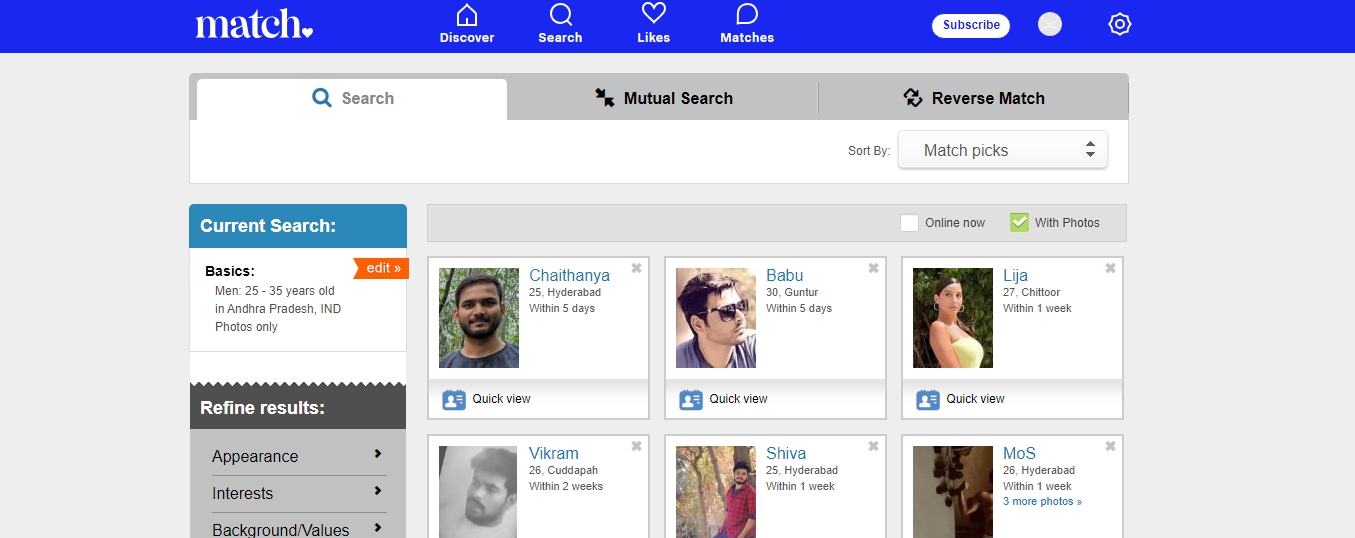1355x538 pixels.
Task: Switch to the Reverse Match tab
Action: 973,98
